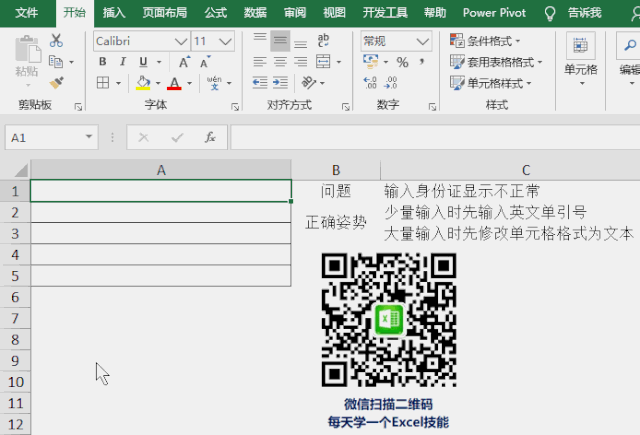
Task: Apply percent style
Action: pyautogui.click(x=402, y=62)
